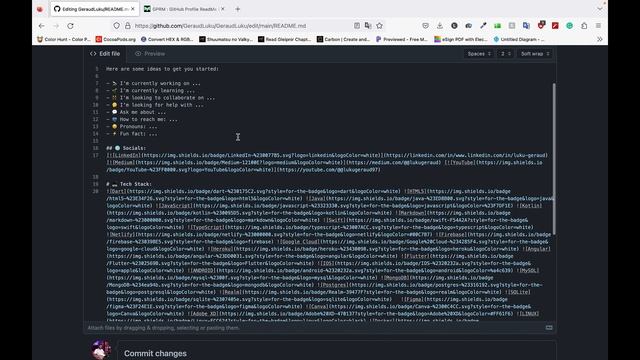The height and width of the screenshot is (360, 640).
Task: Open the eSign PDF with Elec bookmark
Action: pos(461,39)
